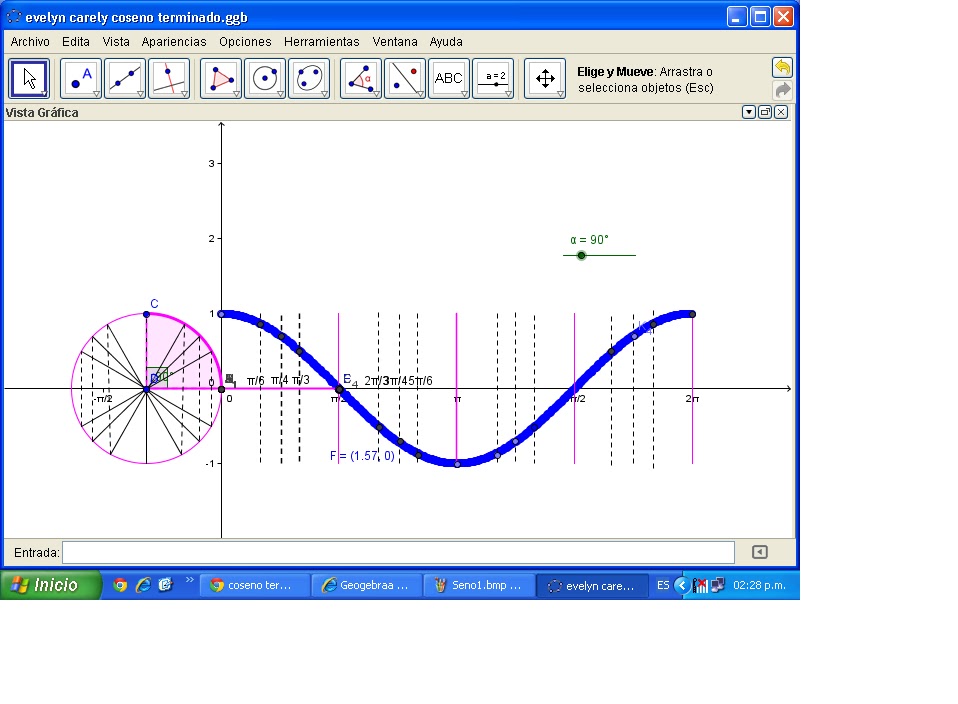Image resolution: width=958 pixels, height=704 pixels.
Task: Click point C on the unit circle
Action: 146,314
